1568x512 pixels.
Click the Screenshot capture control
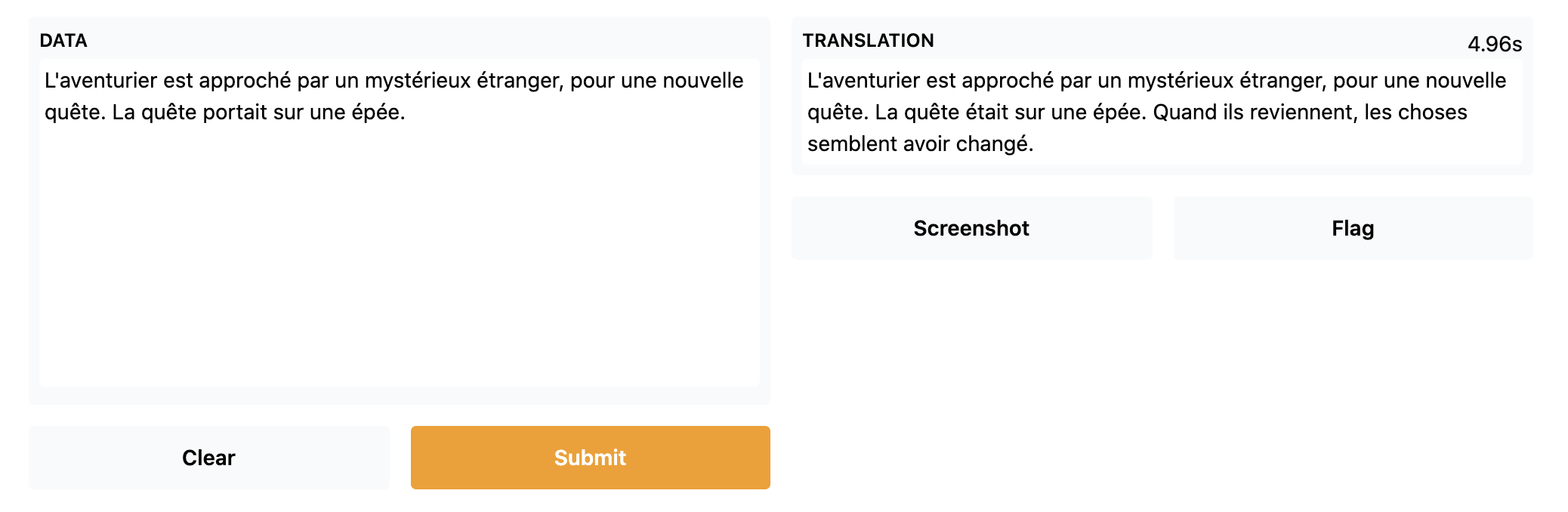[971, 227]
